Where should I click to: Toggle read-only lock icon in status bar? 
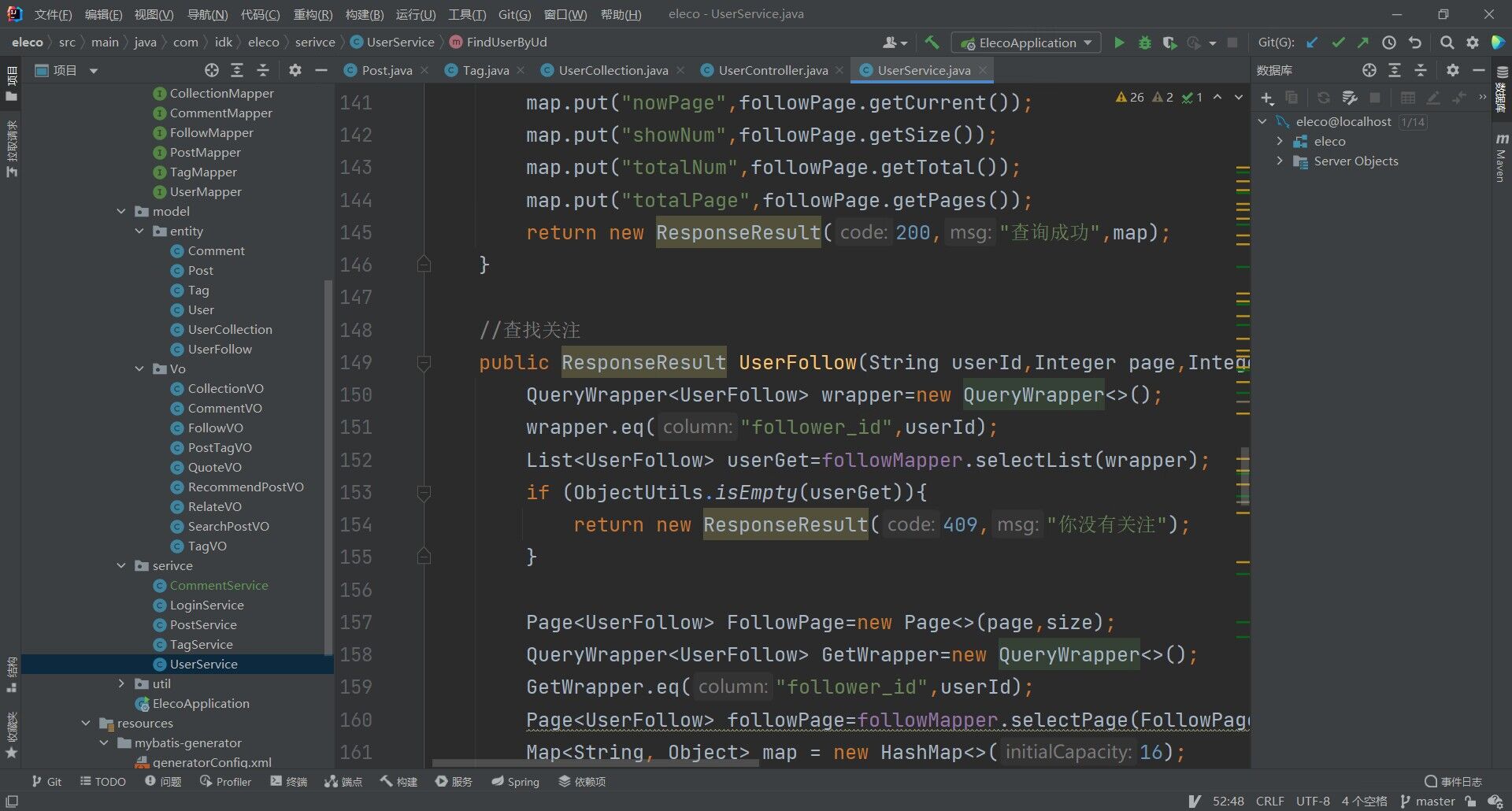tap(1470, 801)
